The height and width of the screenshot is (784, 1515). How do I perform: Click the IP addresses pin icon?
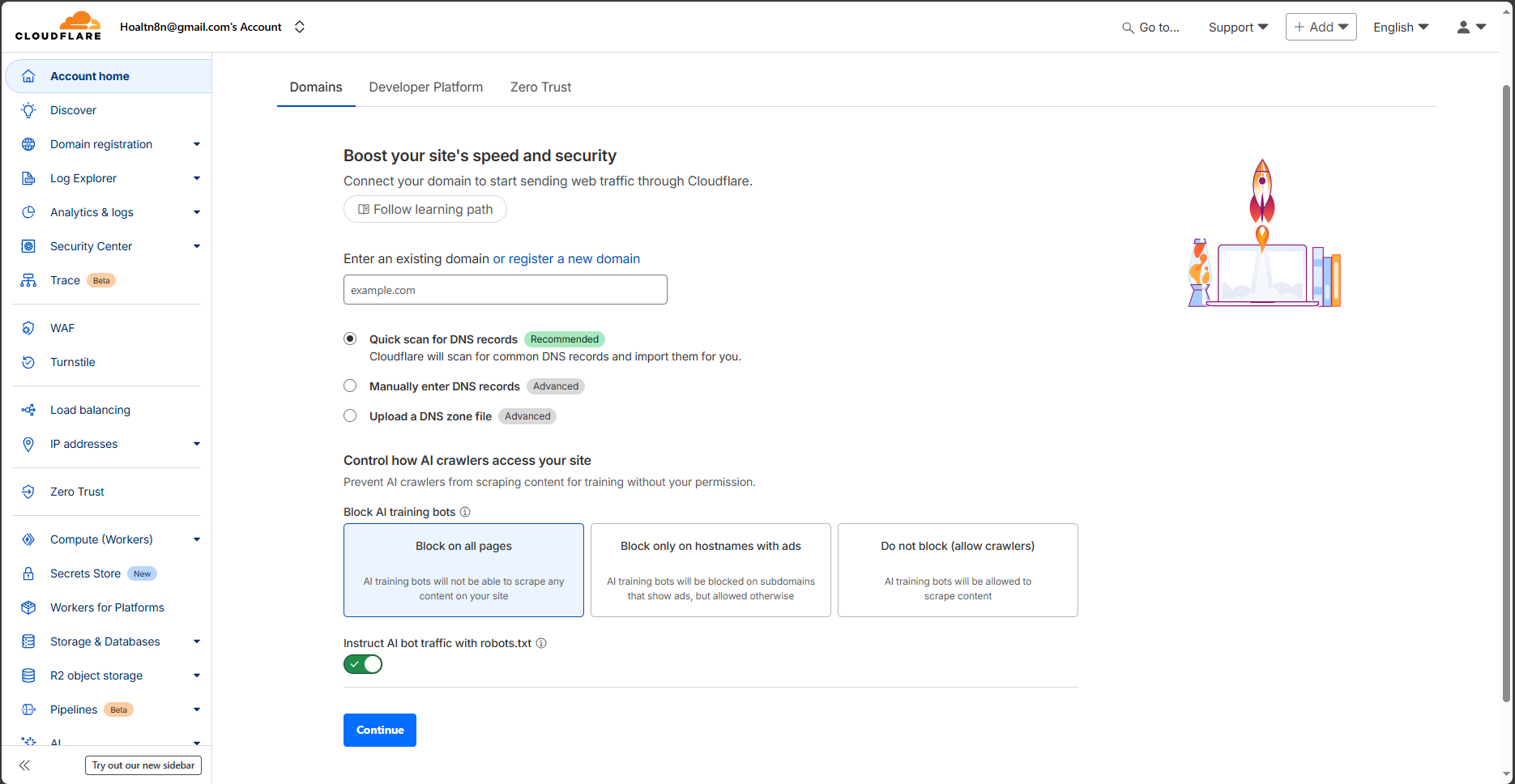[x=28, y=444]
